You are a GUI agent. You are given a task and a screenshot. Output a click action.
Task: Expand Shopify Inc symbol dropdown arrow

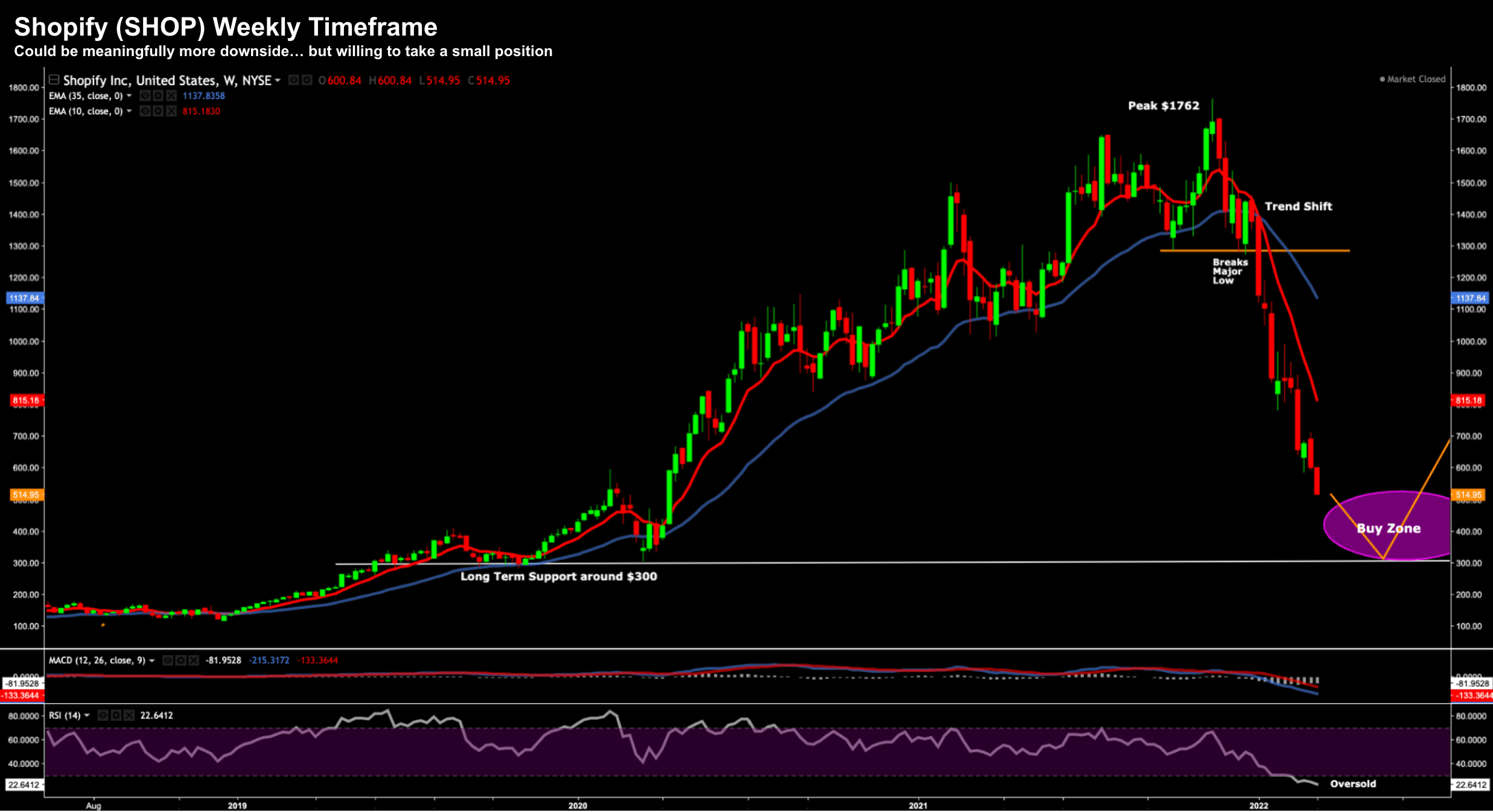[x=278, y=80]
